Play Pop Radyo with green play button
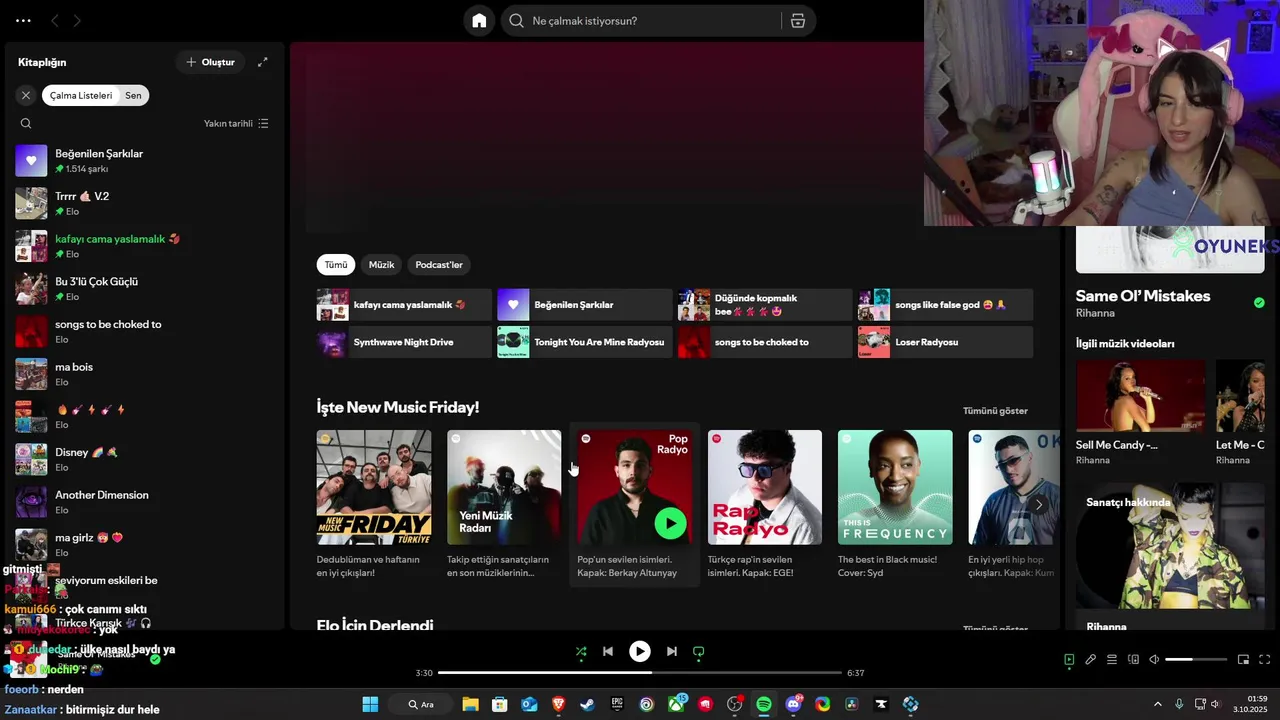Screen dimensions: 1280x720 pos(670,522)
